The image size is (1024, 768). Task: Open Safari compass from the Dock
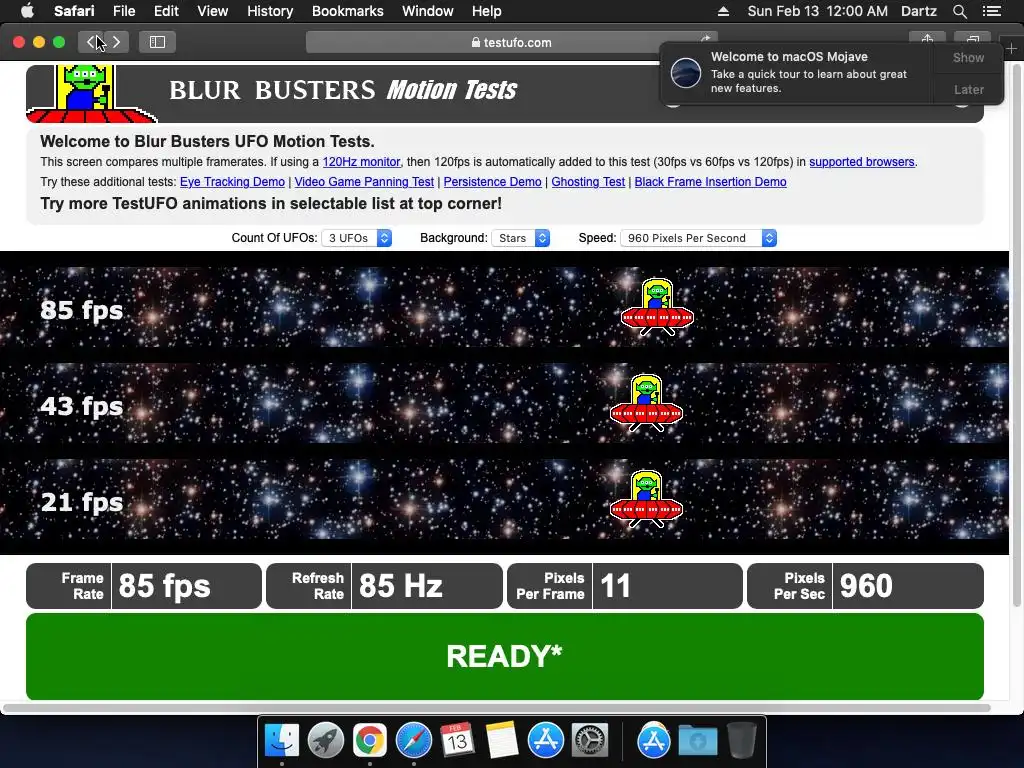tap(413, 741)
